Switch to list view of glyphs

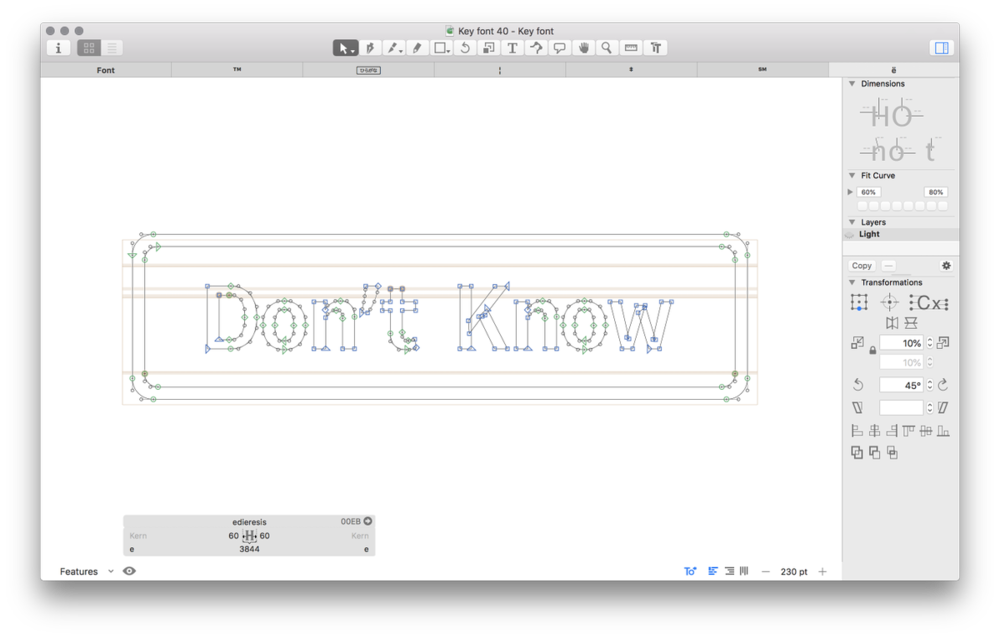112,48
